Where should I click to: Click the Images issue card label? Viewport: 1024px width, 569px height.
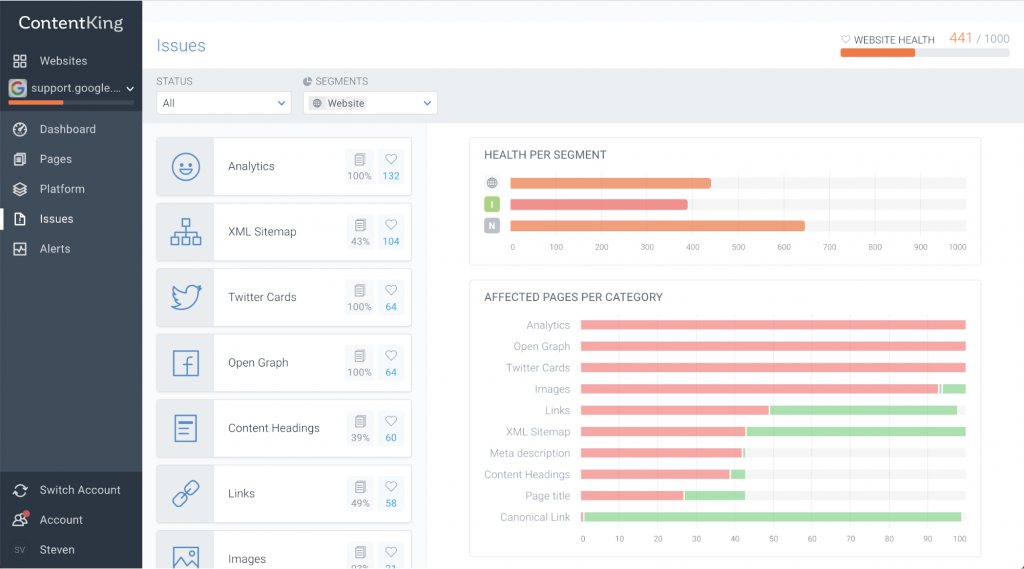click(x=247, y=559)
